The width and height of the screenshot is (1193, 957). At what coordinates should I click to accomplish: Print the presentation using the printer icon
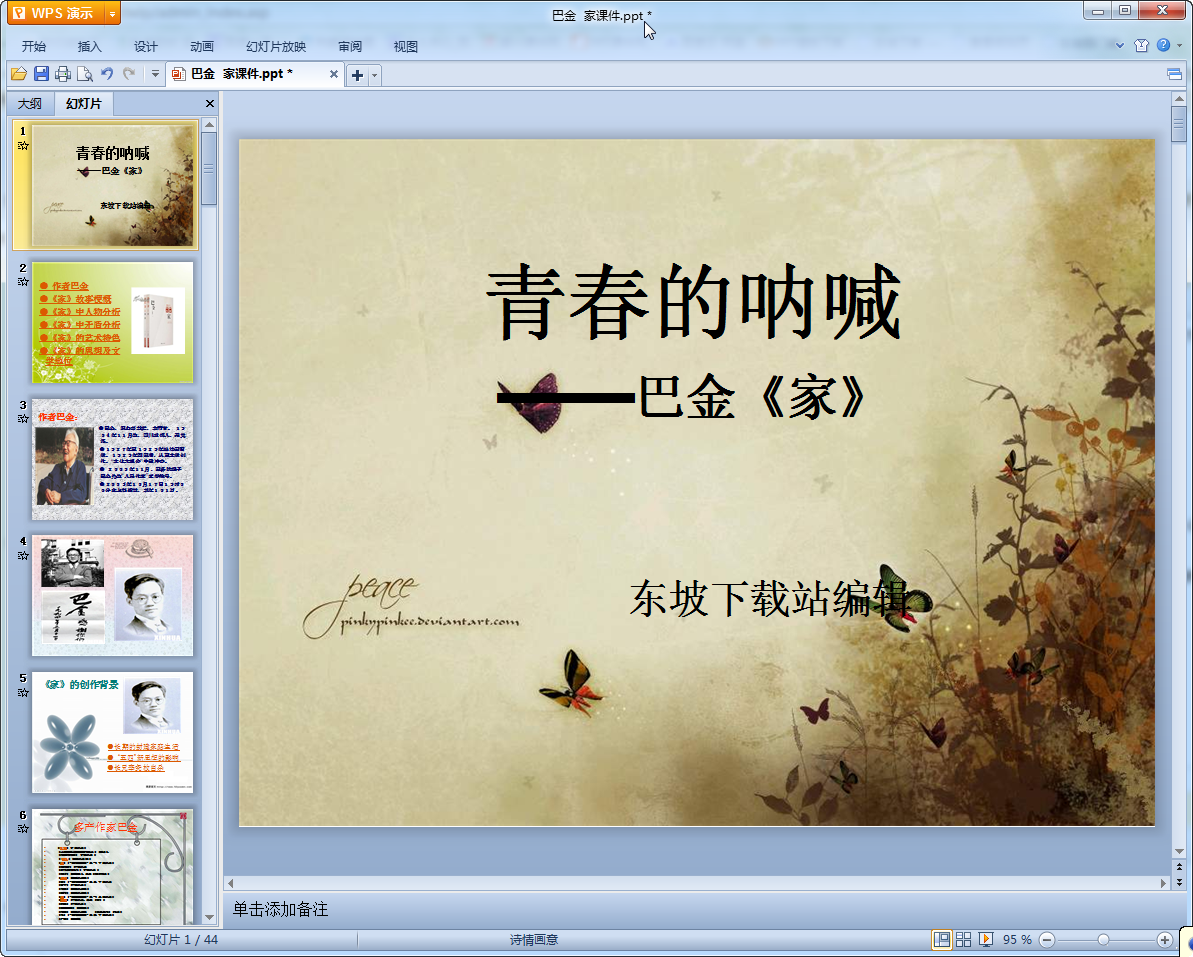[x=63, y=74]
